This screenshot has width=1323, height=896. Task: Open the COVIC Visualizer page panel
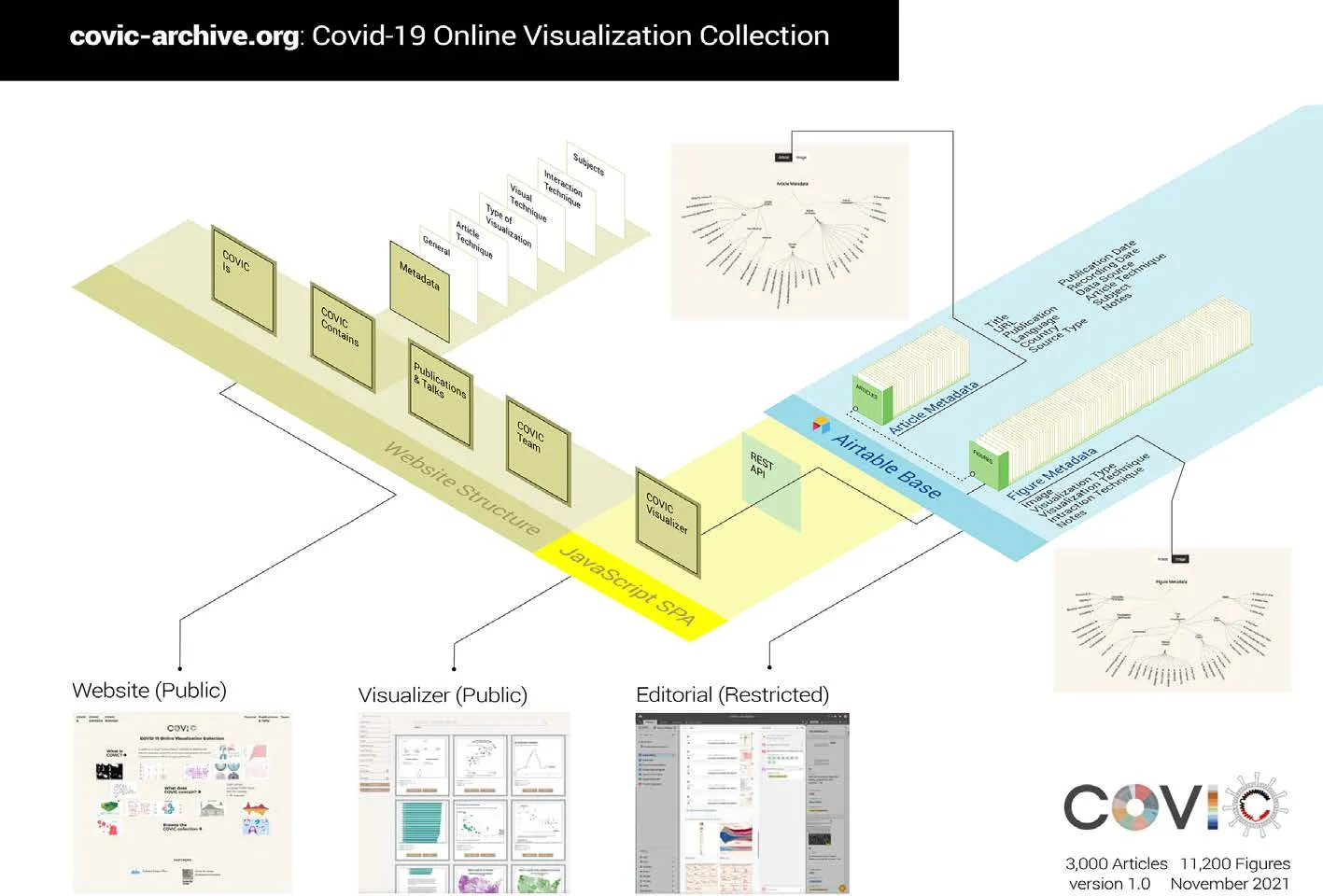(x=668, y=523)
